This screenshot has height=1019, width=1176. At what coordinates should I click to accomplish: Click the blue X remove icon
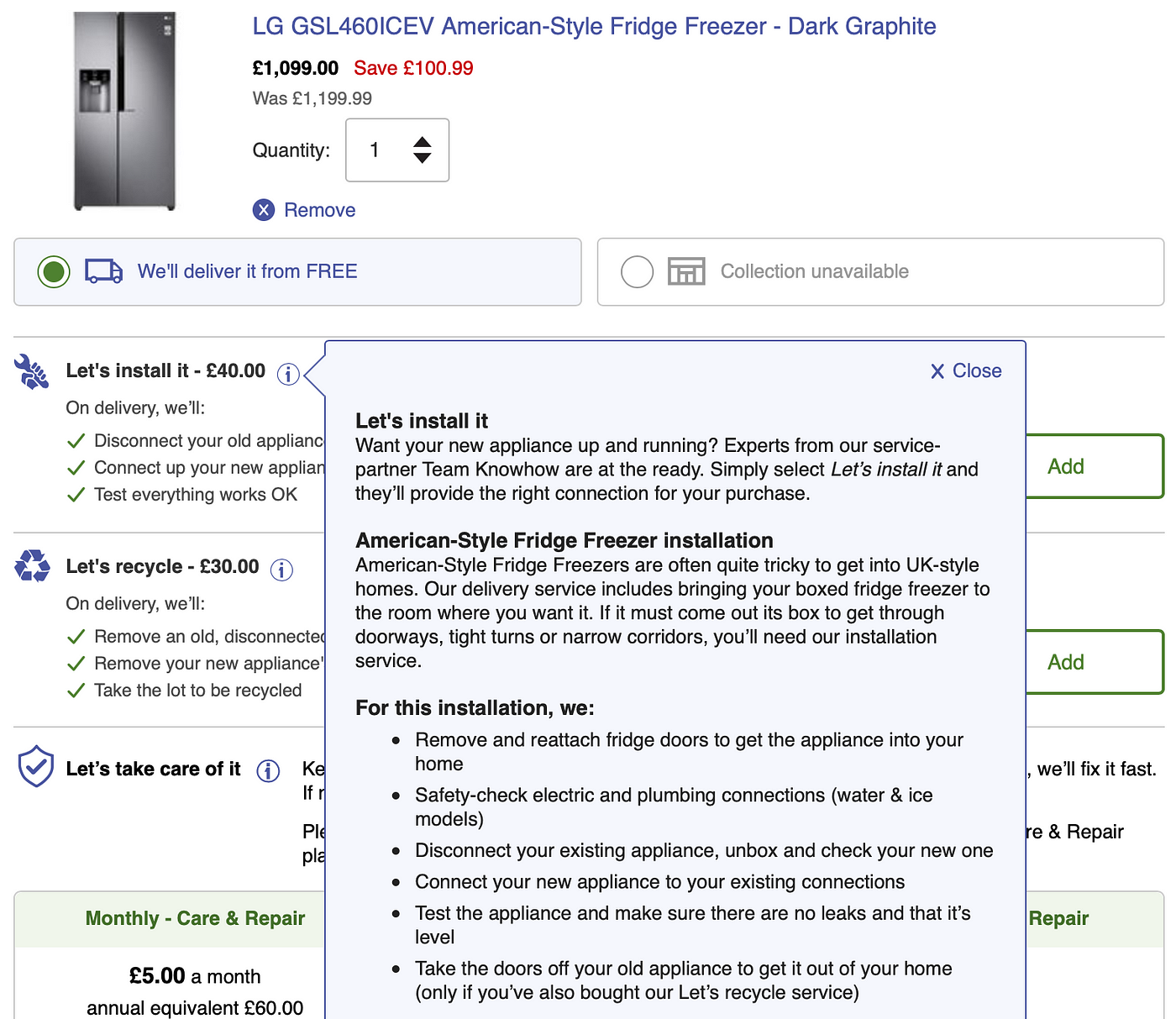point(264,210)
